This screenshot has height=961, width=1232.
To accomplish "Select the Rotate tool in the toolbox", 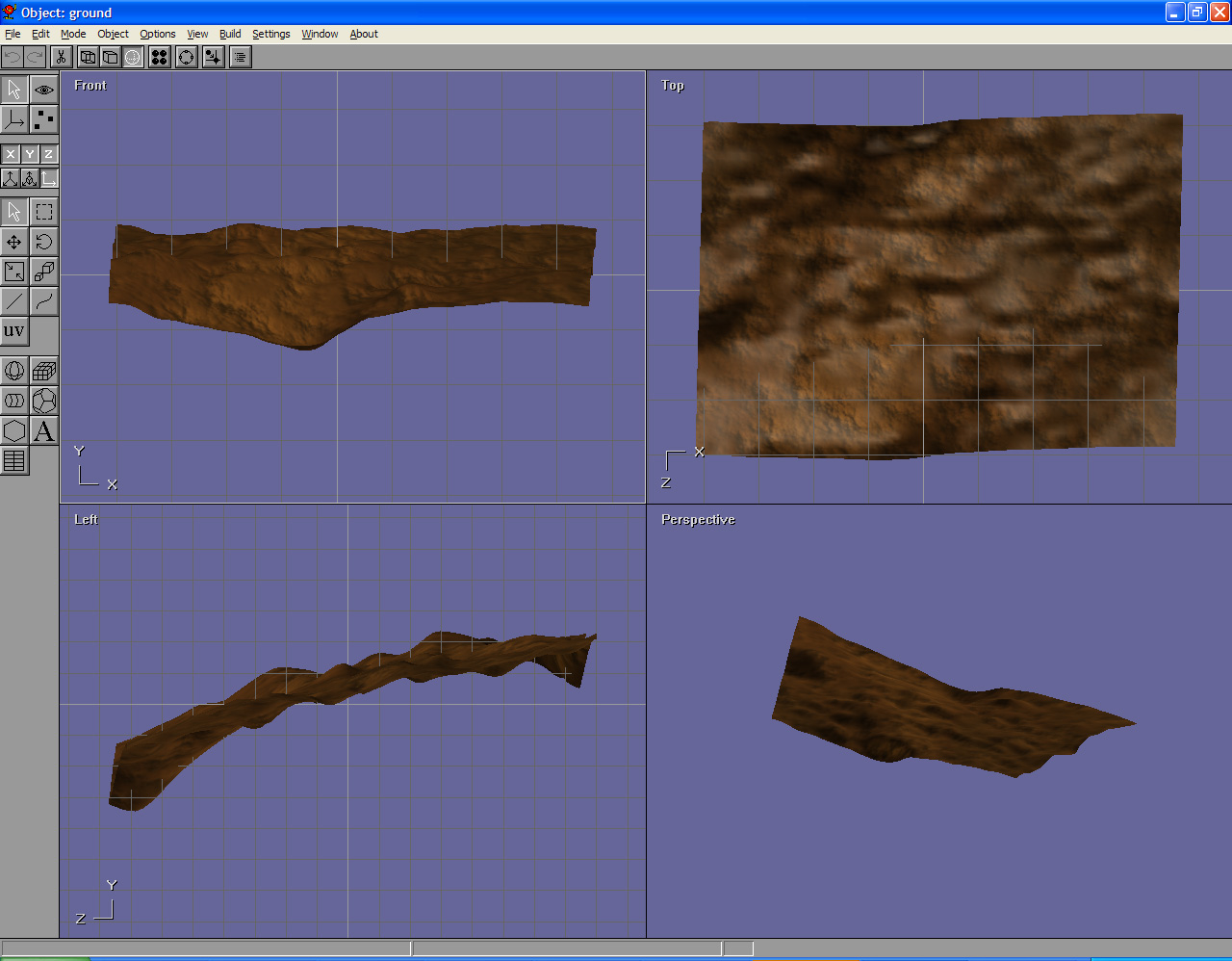I will [44, 242].
